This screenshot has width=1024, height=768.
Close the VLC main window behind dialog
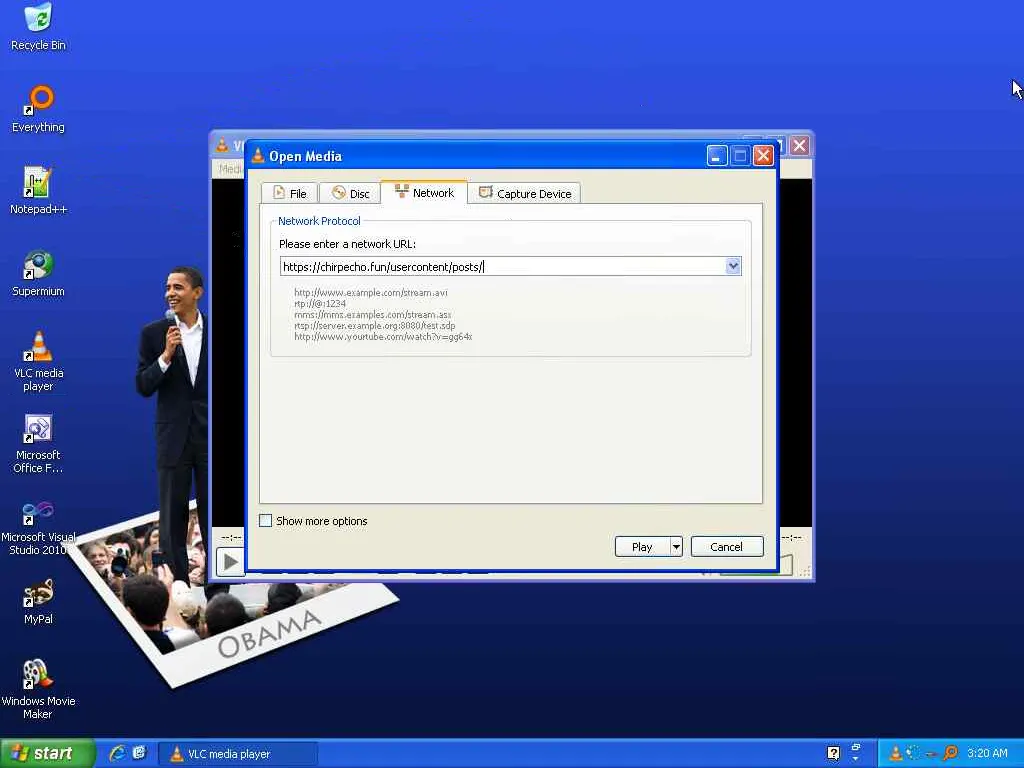coord(799,145)
